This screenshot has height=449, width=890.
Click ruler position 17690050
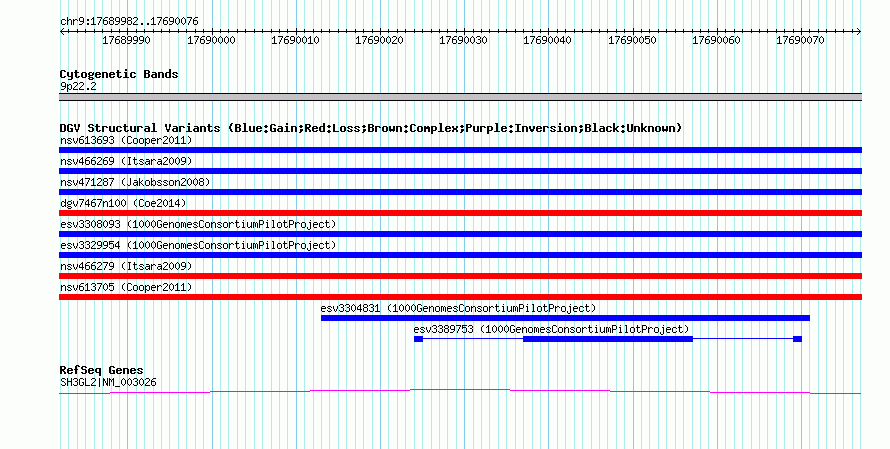pyautogui.click(x=632, y=40)
